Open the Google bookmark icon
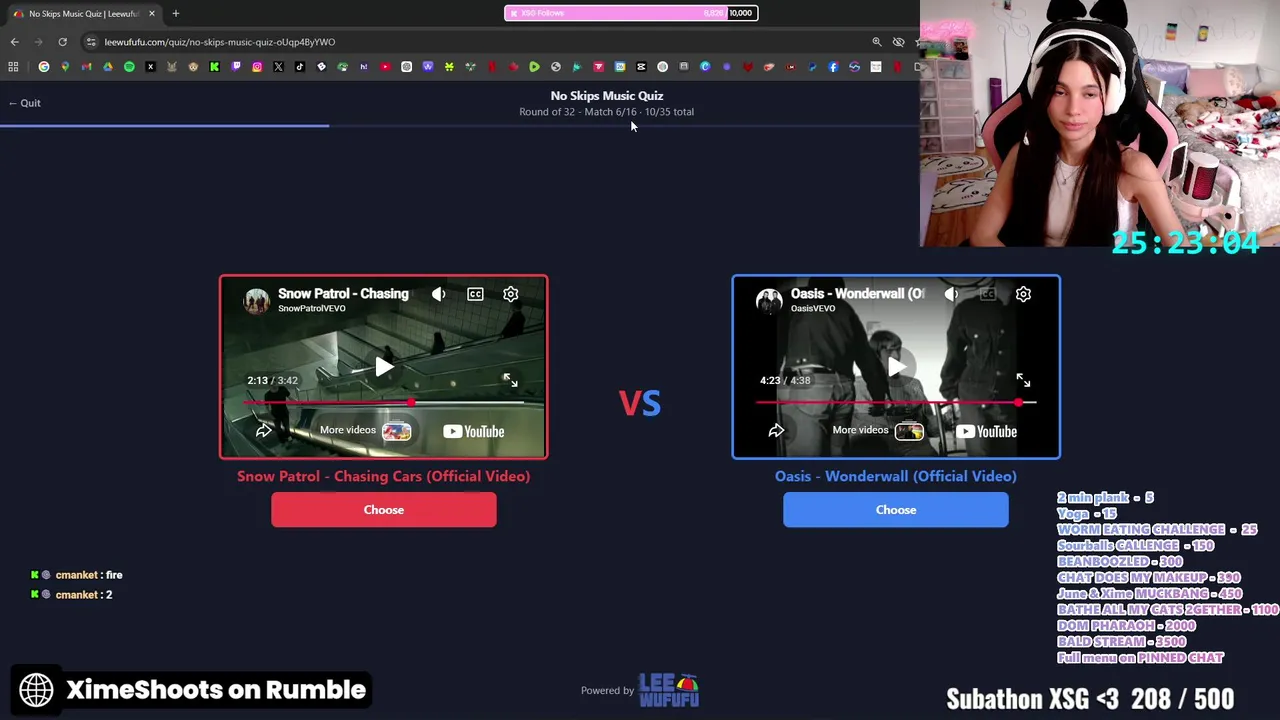This screenshot has height=720, width=1280. point(44,67)
